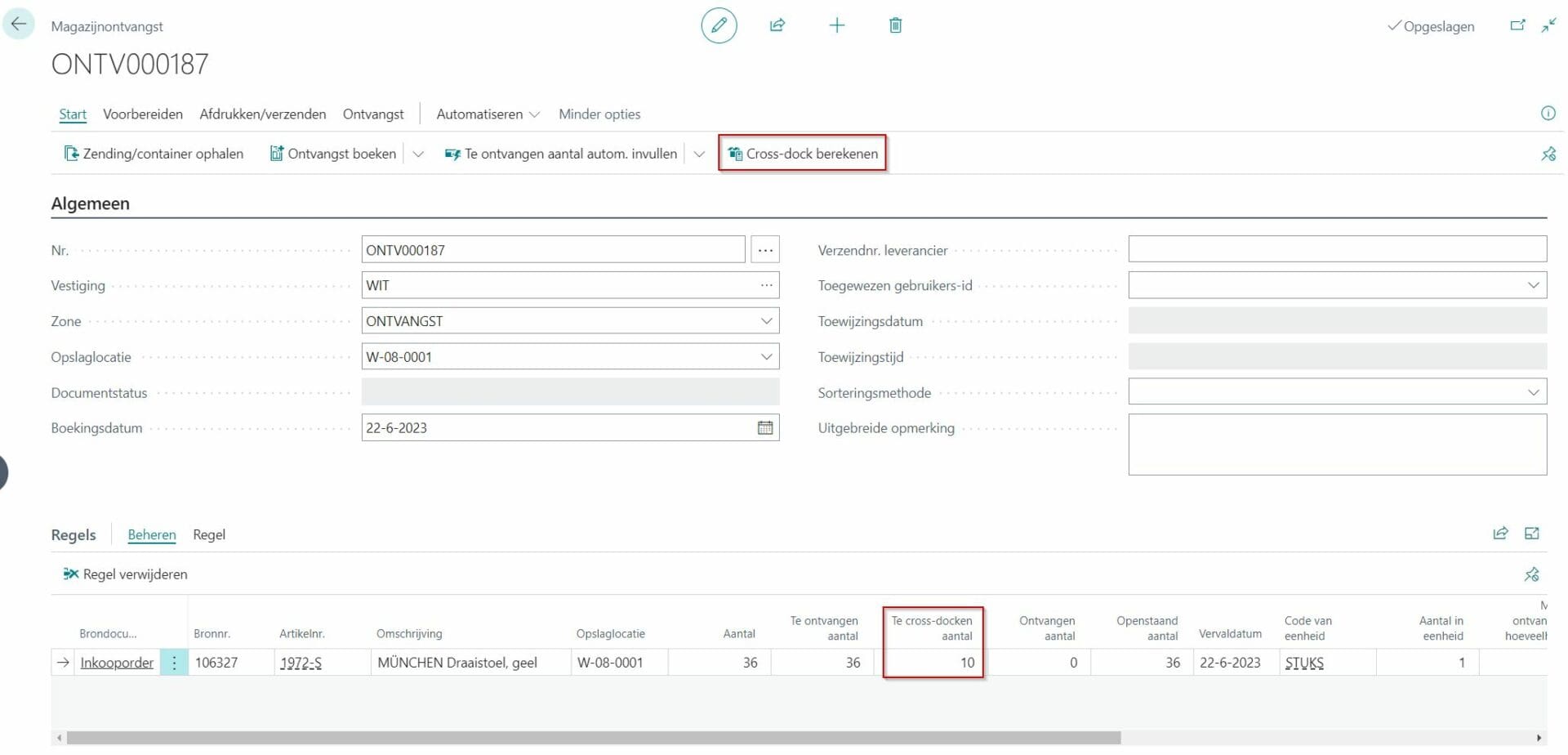The image size is (1568, 755).
Task: Click Uitgebreide opmerking text area
Action: click(1337, 445)
